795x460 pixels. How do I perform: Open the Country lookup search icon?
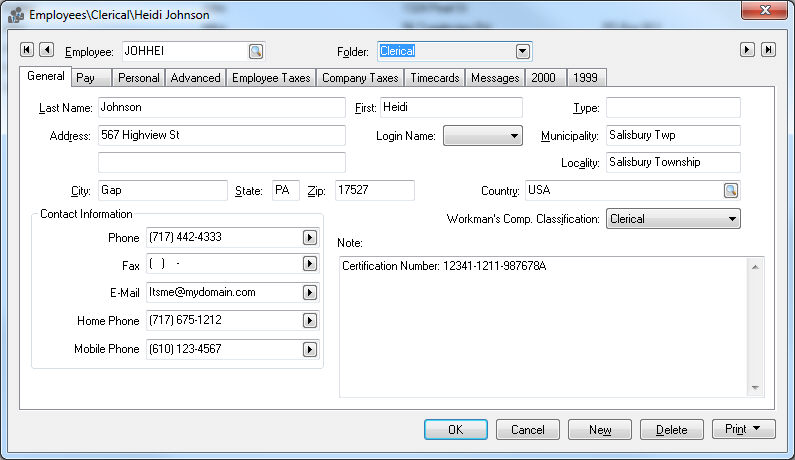click(731, 190)
